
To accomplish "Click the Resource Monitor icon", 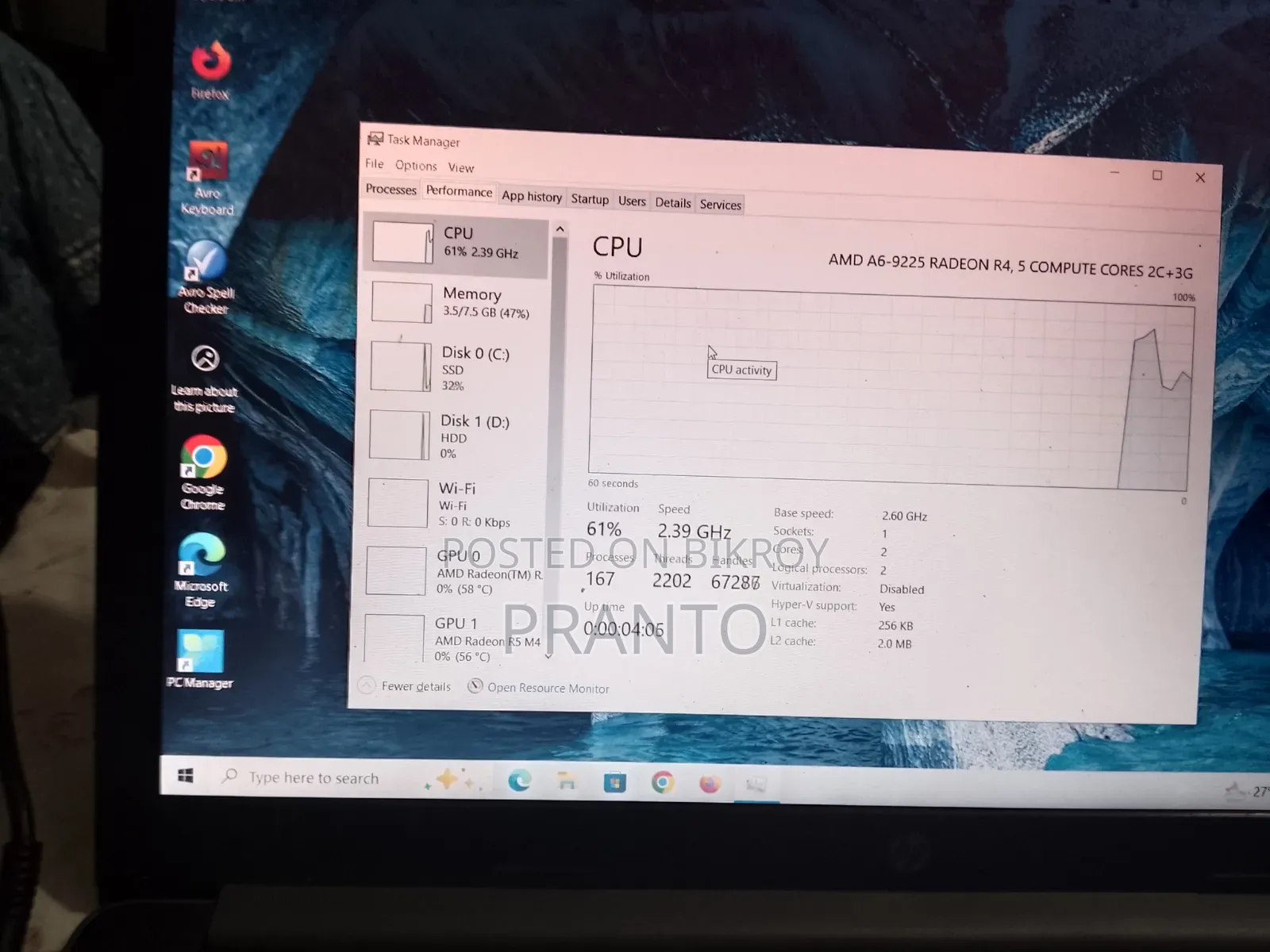I will pos(475,686).
